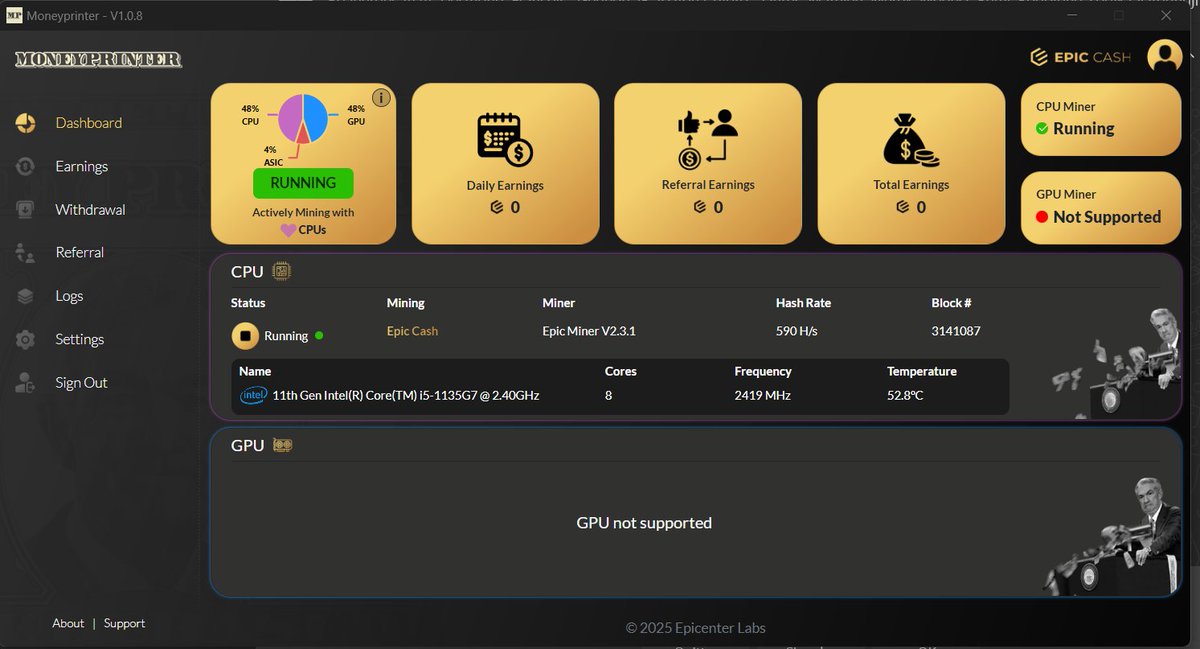
Task: Open the Support link
Action: 124,623
